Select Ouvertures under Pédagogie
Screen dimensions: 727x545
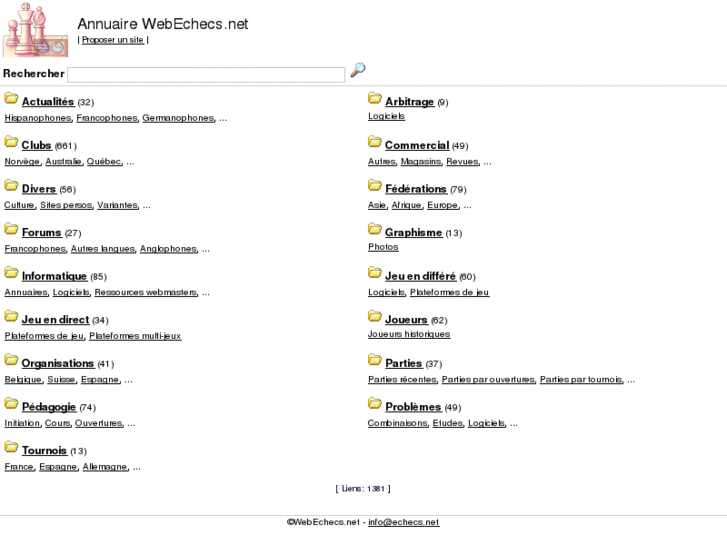(x=99, y=423)
